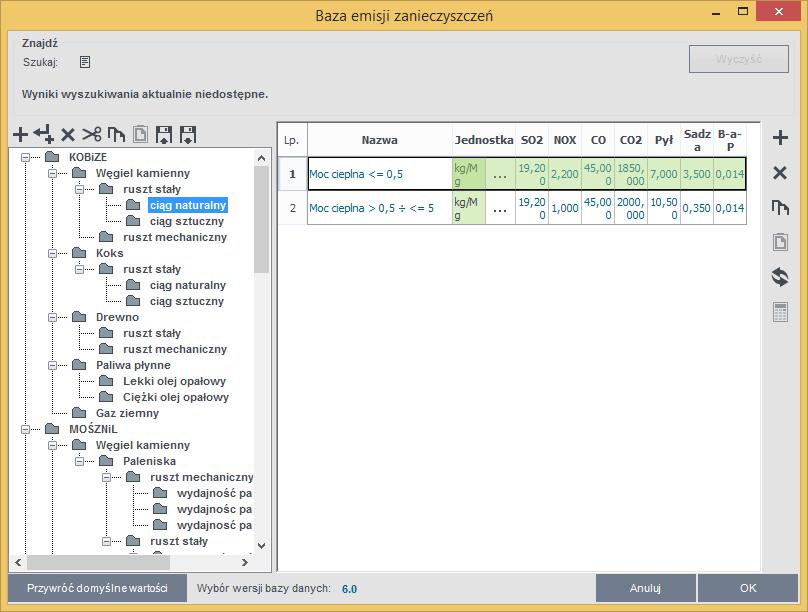Click the calculator icon on right
The width and height of the screenshot is (808, 612).
point(780,312)
